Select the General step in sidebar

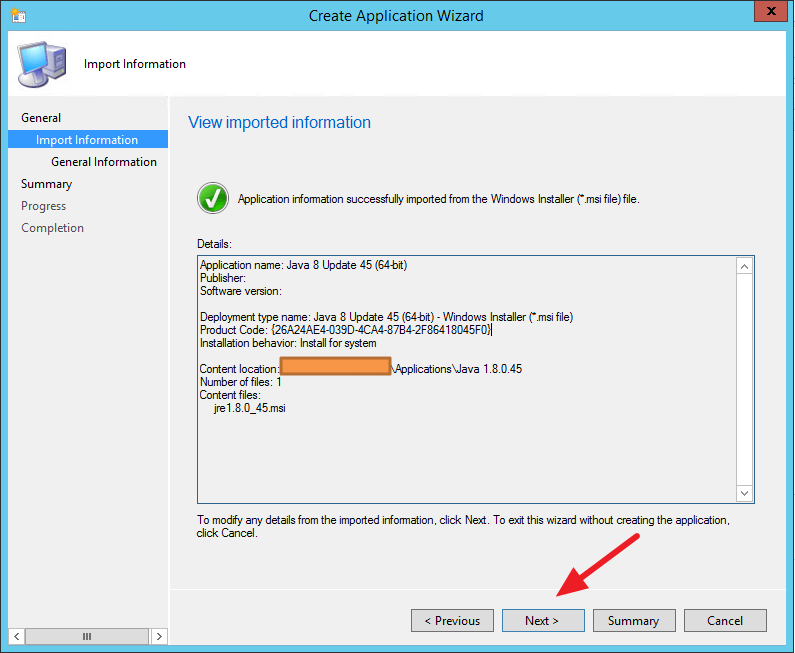pos(41,118)
